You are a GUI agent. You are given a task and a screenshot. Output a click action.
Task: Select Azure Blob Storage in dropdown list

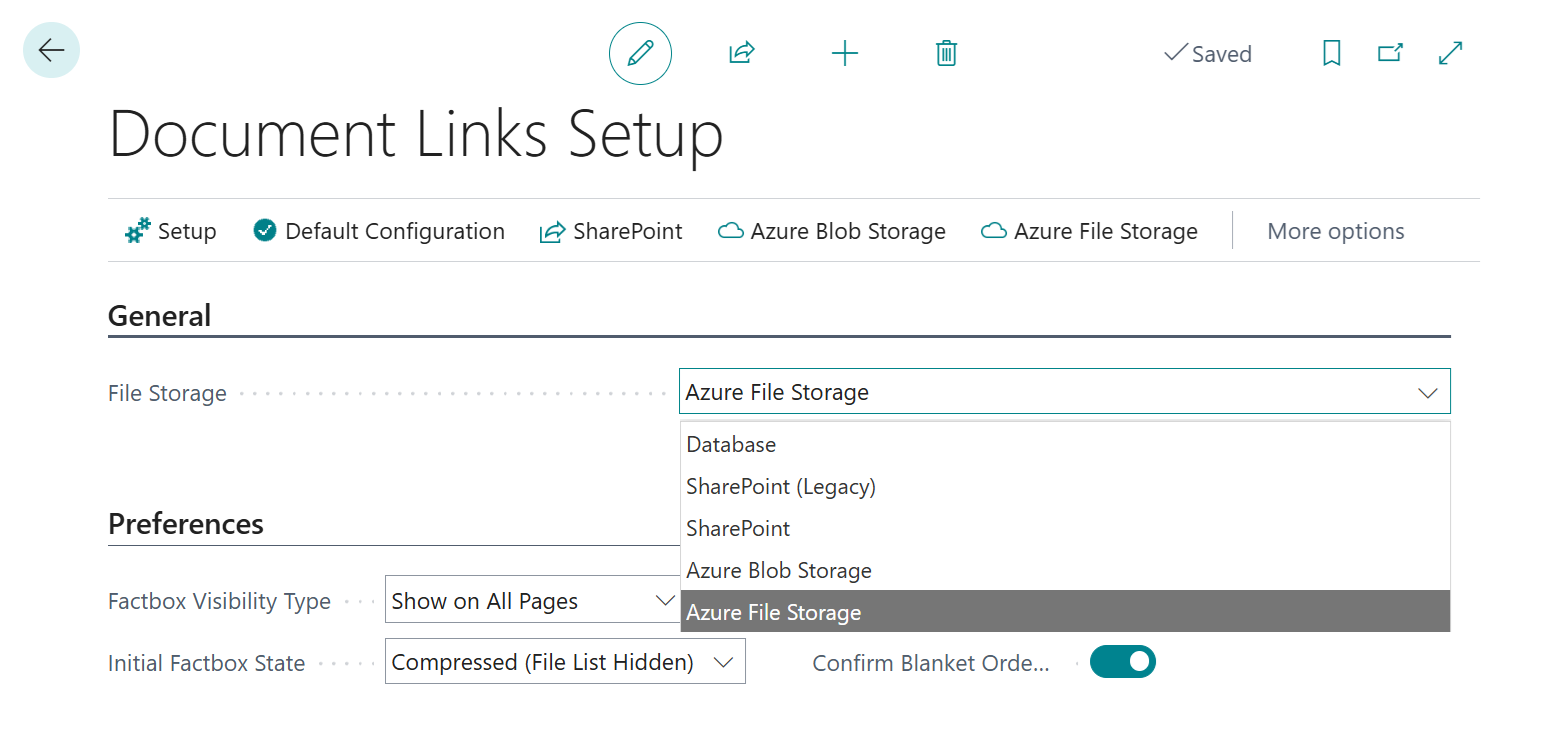779,571
